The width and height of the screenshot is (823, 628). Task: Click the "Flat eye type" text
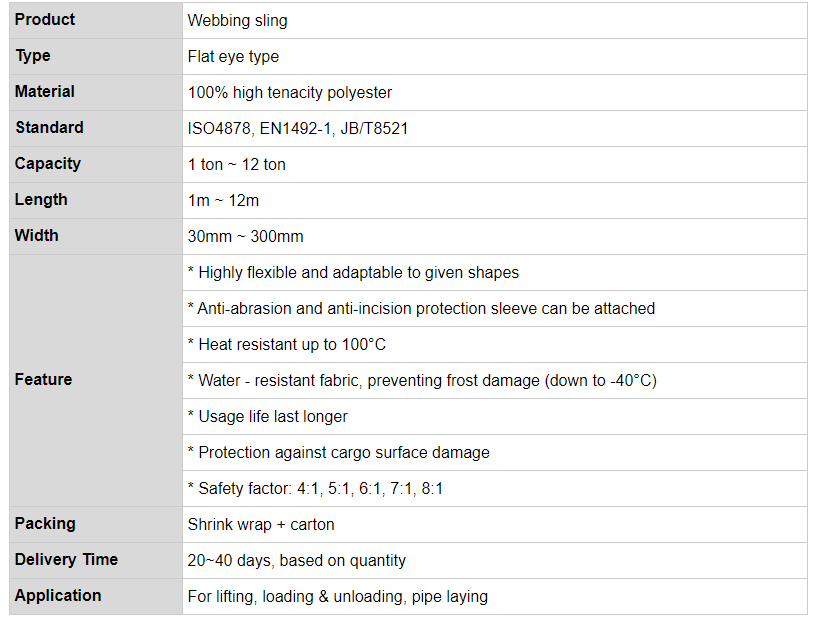(233, 57)
